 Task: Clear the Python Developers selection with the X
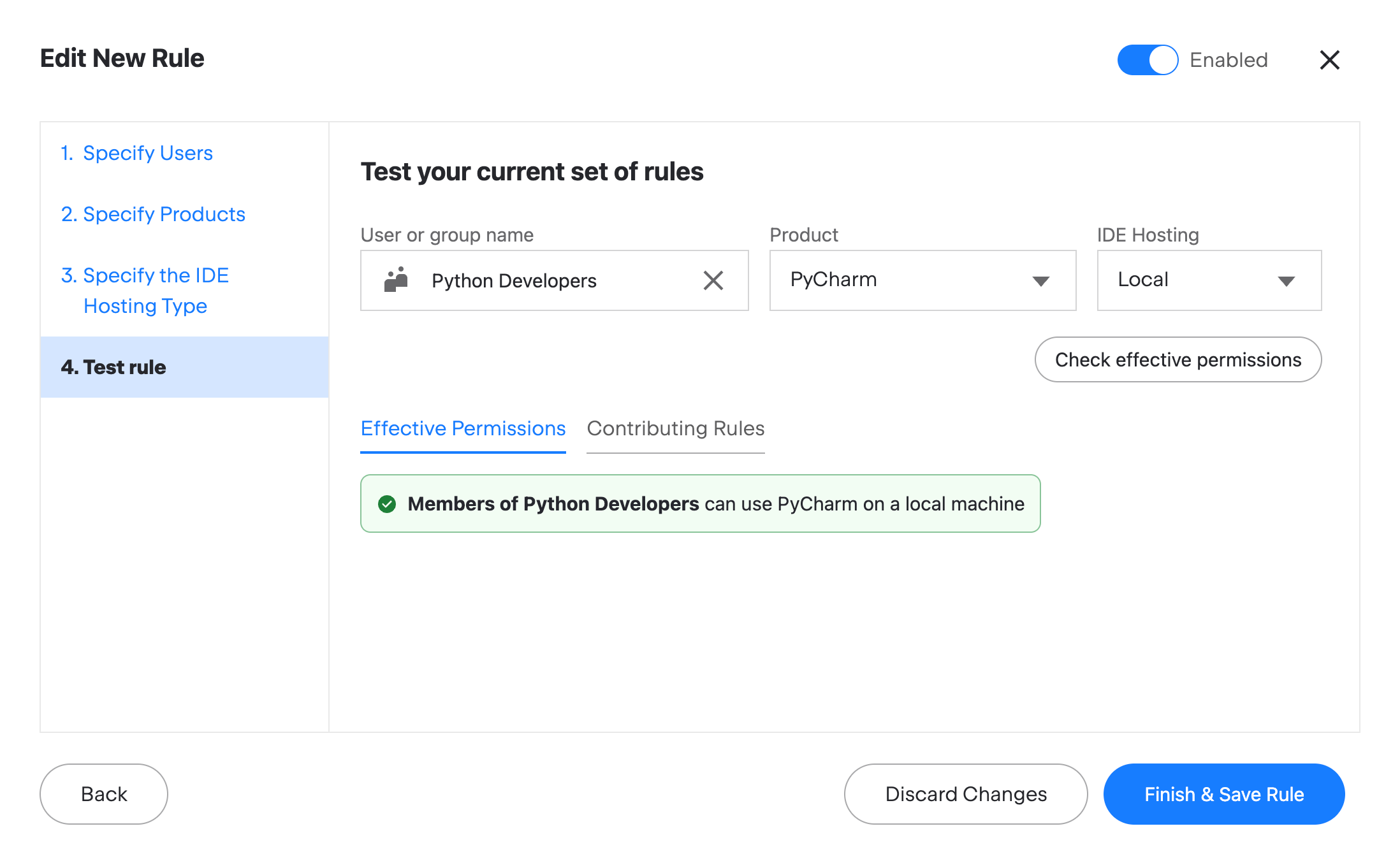click(713, 280)
